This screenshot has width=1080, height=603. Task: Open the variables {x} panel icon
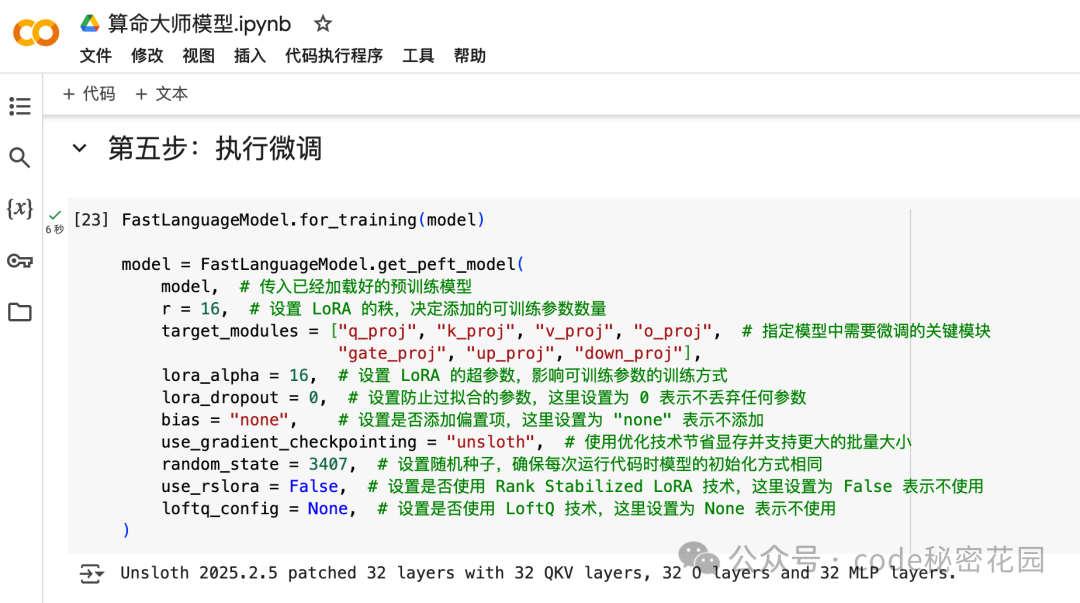pyautogui.click(x=20, y=209)
